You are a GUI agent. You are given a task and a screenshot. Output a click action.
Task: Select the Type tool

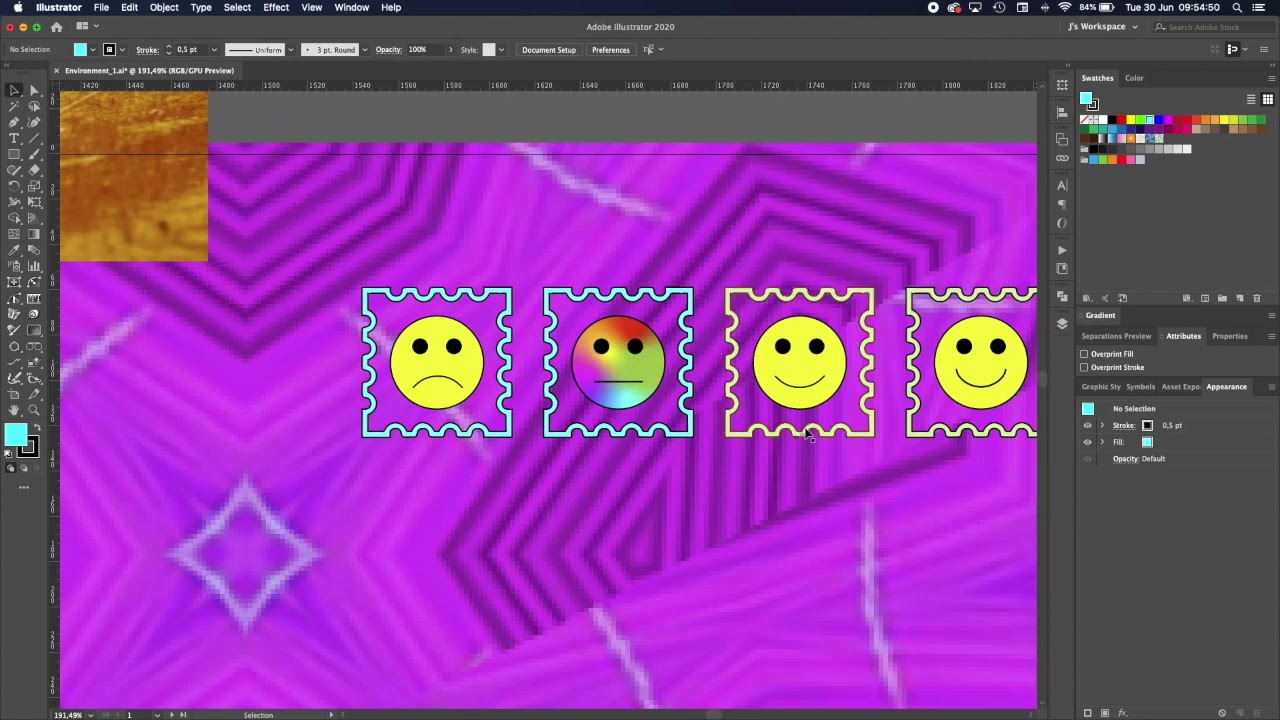pyautogui.click(x=14, y=138)
